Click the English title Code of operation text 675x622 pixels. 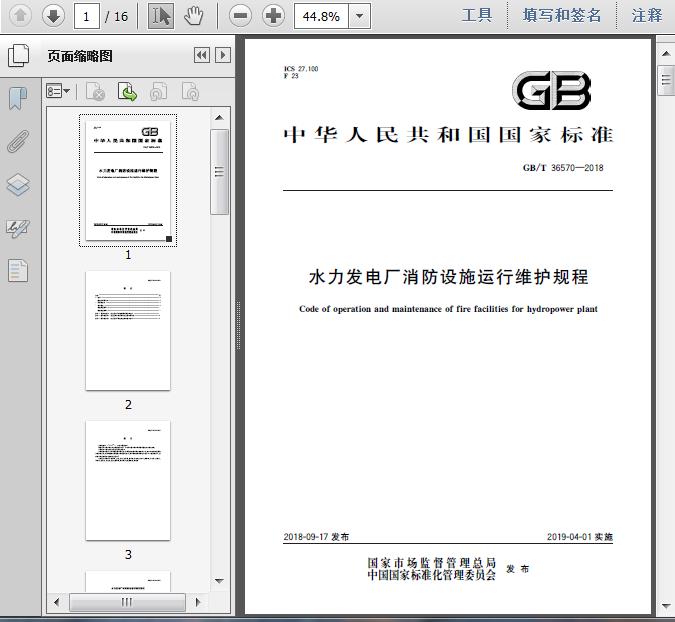448,309
